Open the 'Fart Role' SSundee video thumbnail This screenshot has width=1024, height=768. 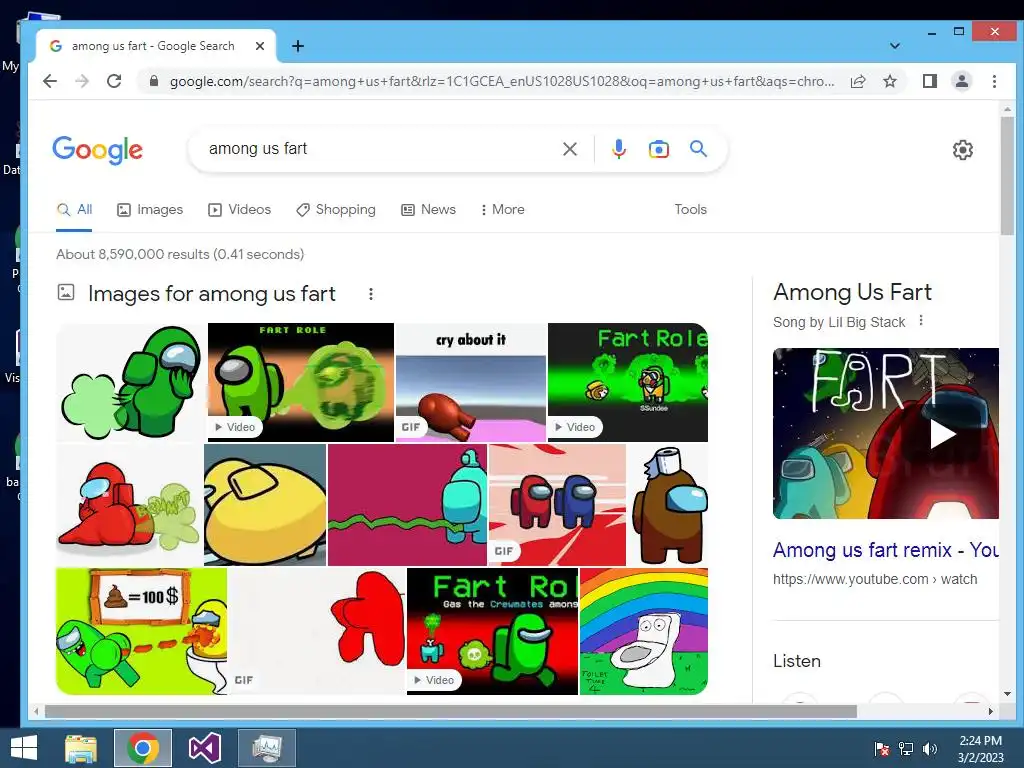coord(628,383)
